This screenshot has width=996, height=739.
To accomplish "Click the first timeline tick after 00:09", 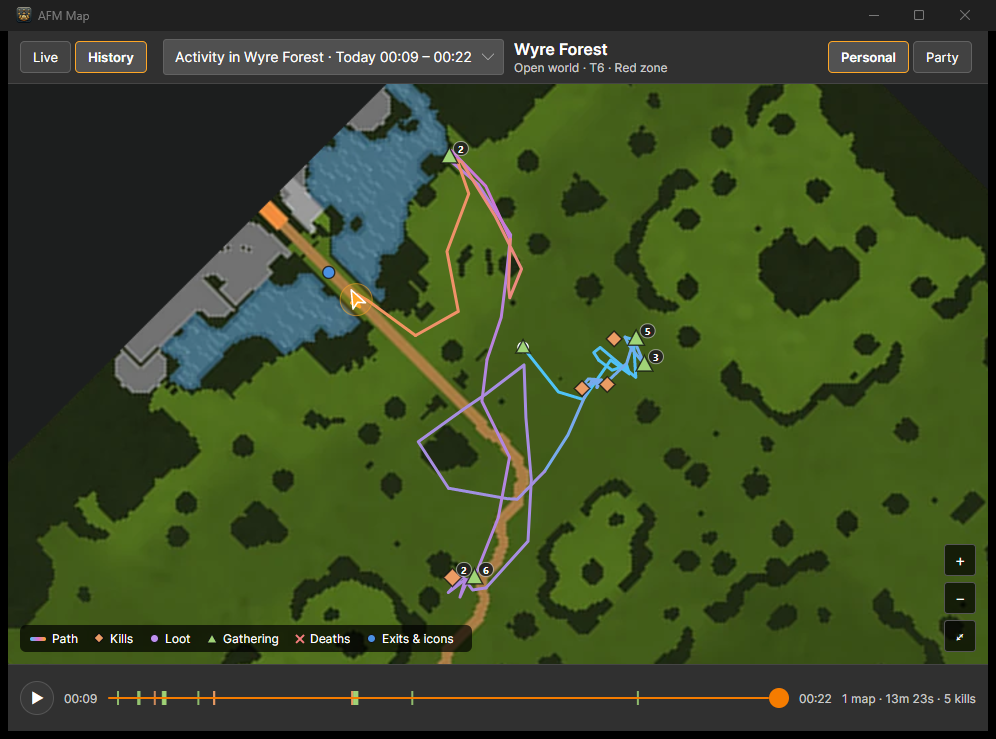I will click(118, 698).
